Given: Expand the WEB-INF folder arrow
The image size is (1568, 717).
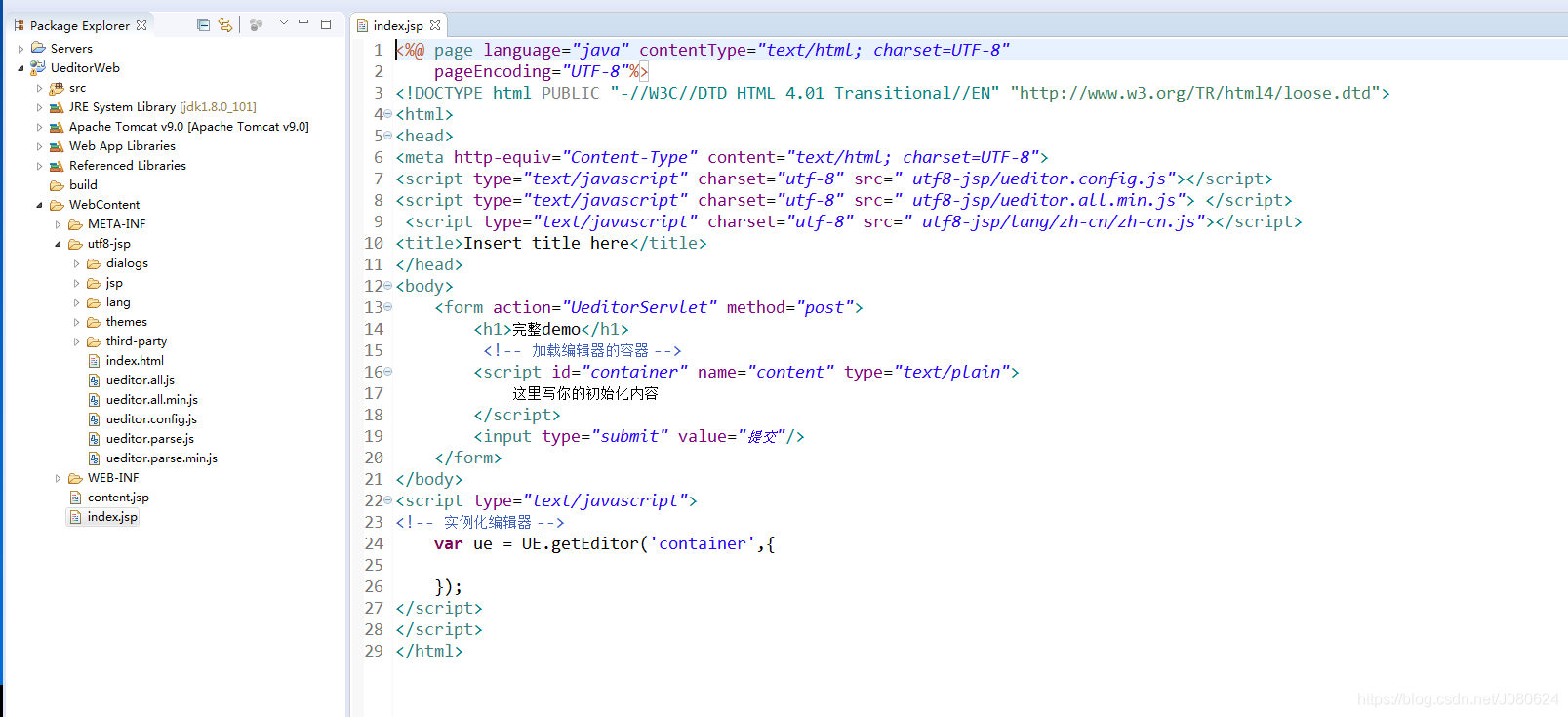Looking at the screenshot, I should tap(58, 478).
